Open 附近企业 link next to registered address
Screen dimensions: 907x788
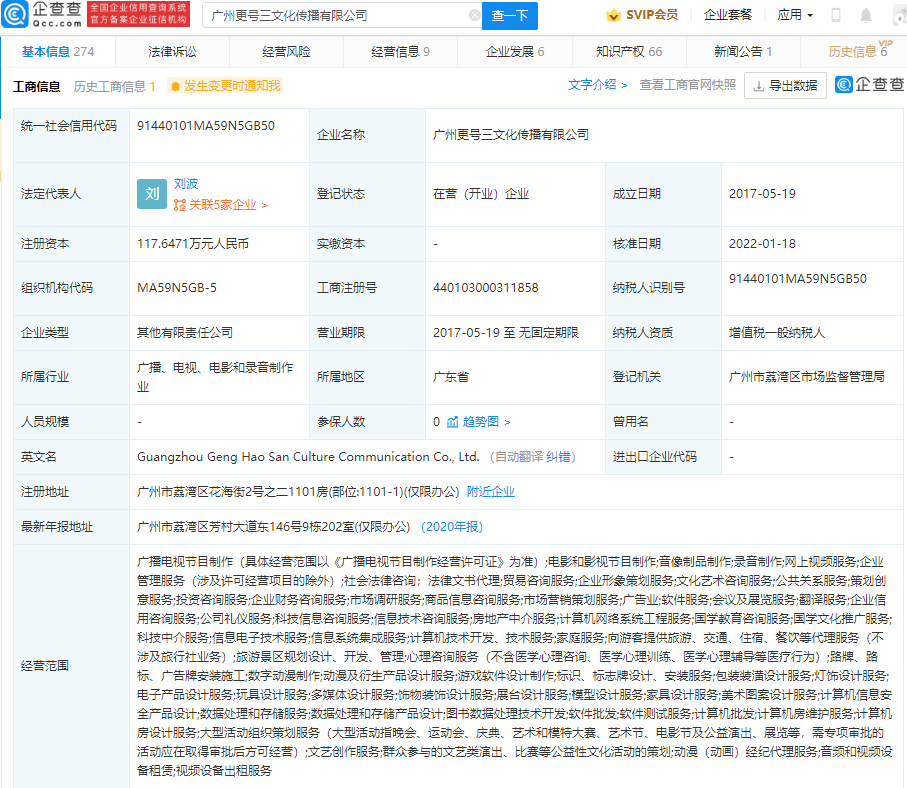tap(491, 492)
